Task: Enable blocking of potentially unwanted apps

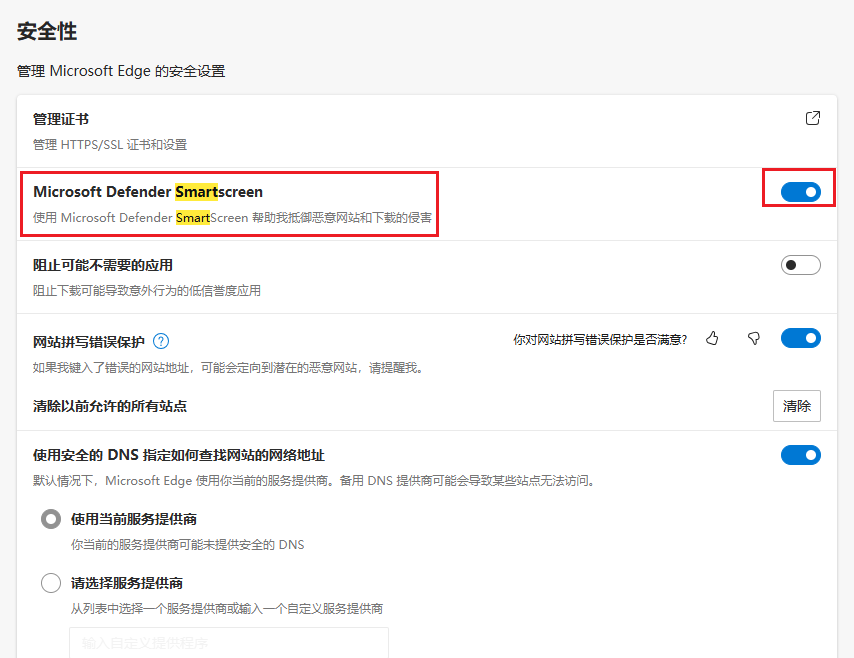Action: (x=800, y=264)
